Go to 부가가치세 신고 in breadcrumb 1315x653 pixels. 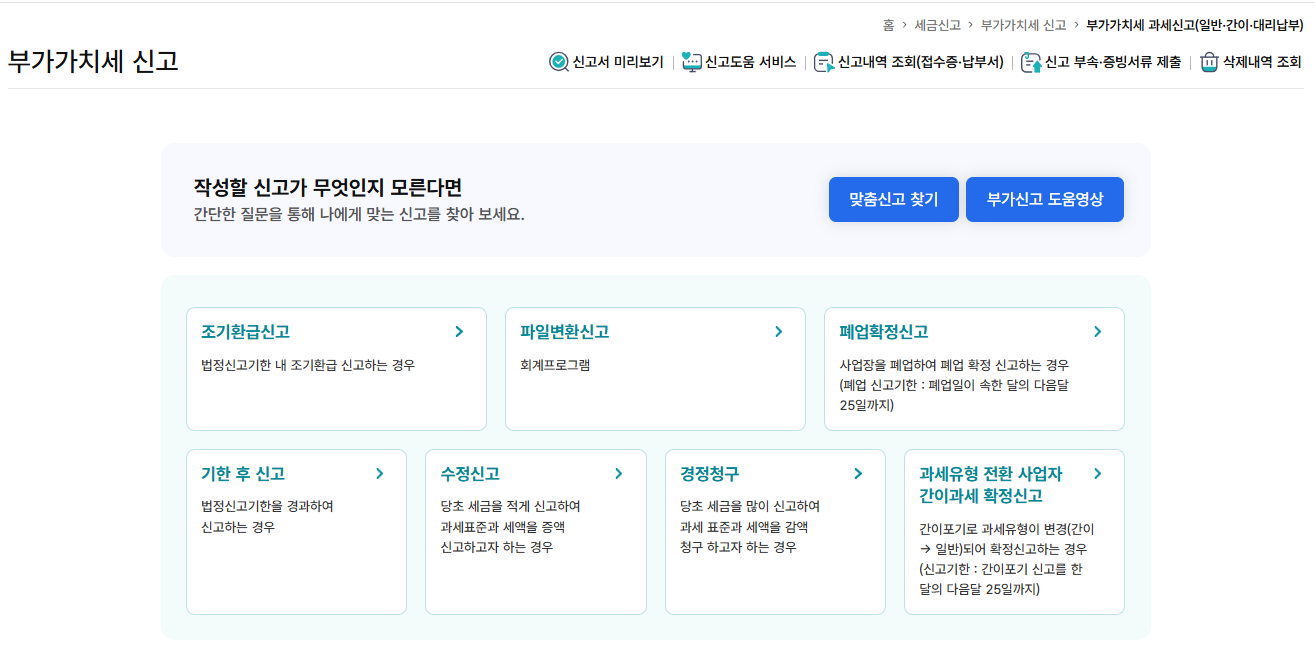point(1023,25)
